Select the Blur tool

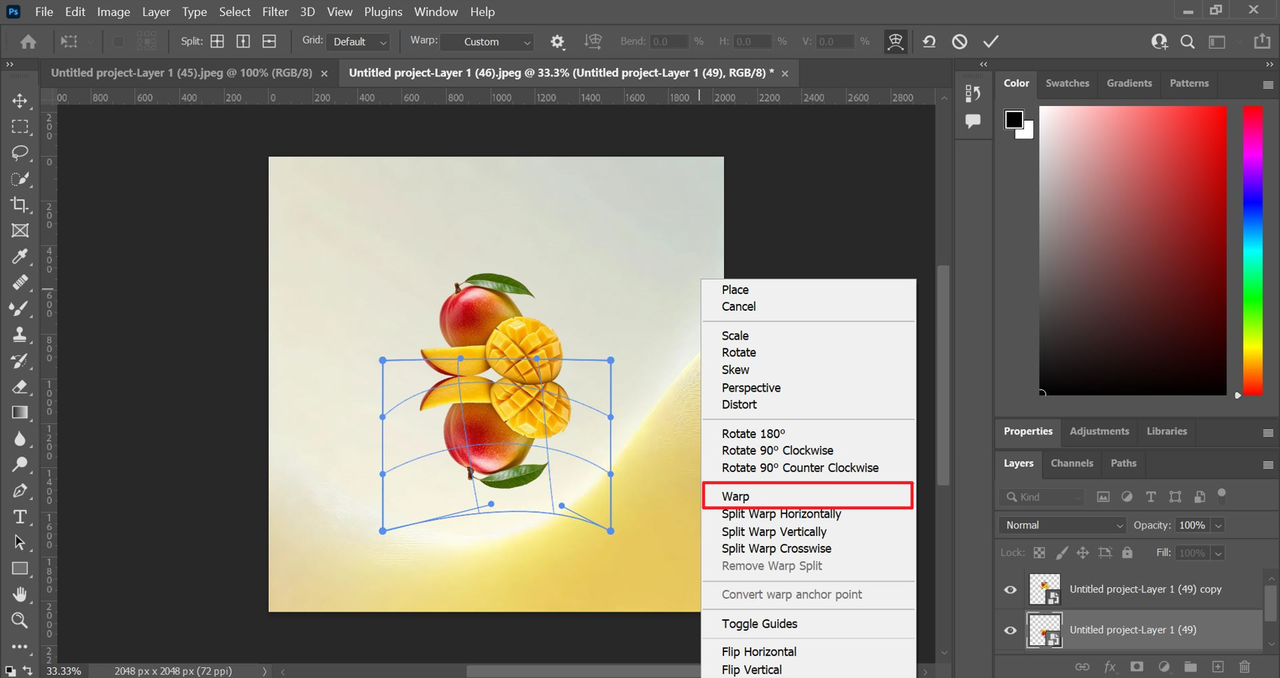pyautogui.click(x=19, y=439)
